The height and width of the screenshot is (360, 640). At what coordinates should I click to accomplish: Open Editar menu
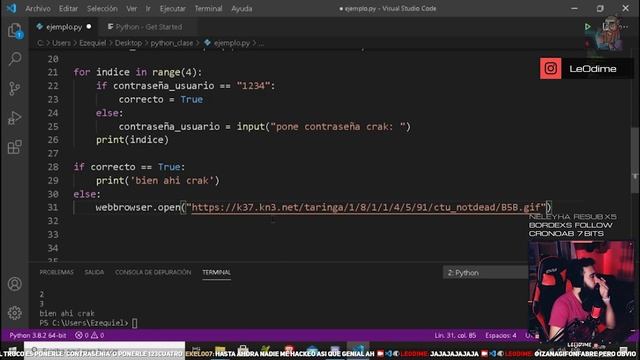[x=68, y=9]
